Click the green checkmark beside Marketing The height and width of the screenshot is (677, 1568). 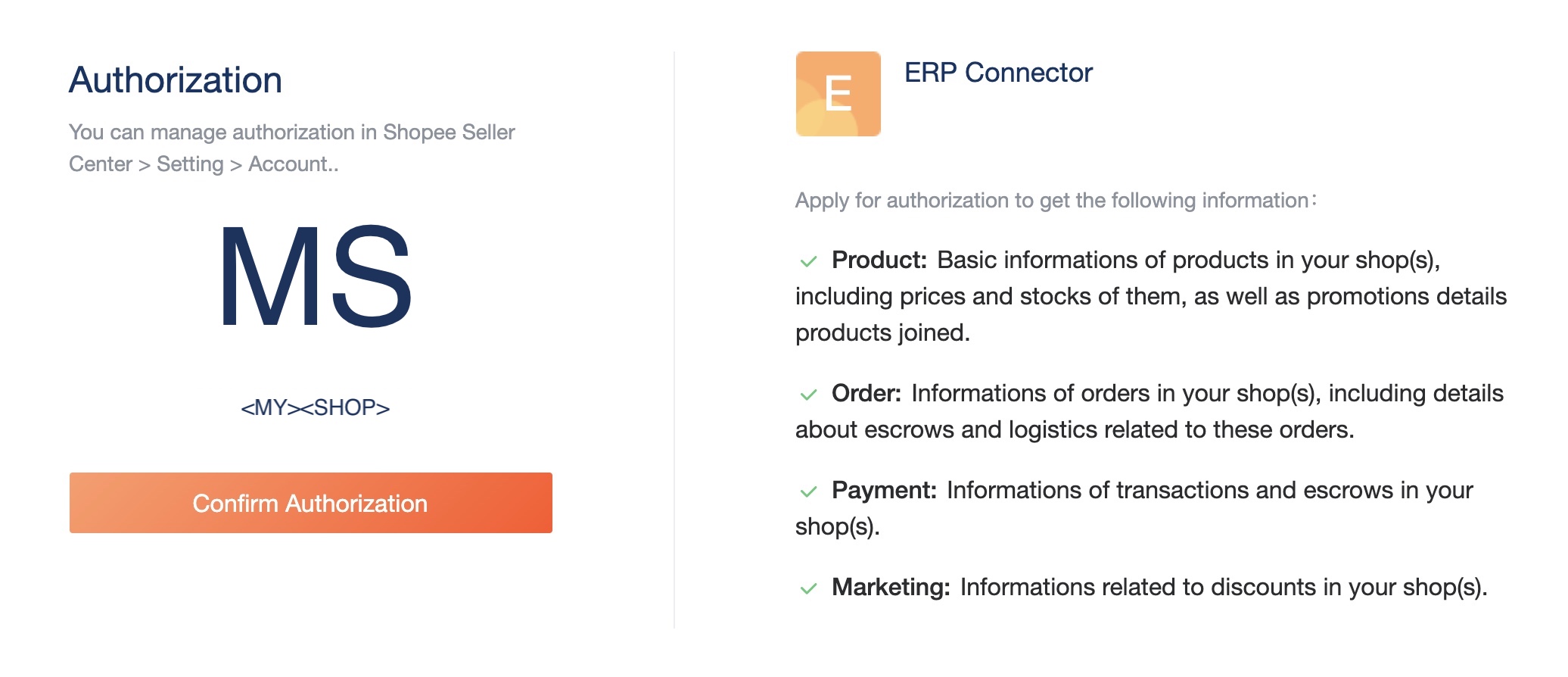[x=808, y=588]
